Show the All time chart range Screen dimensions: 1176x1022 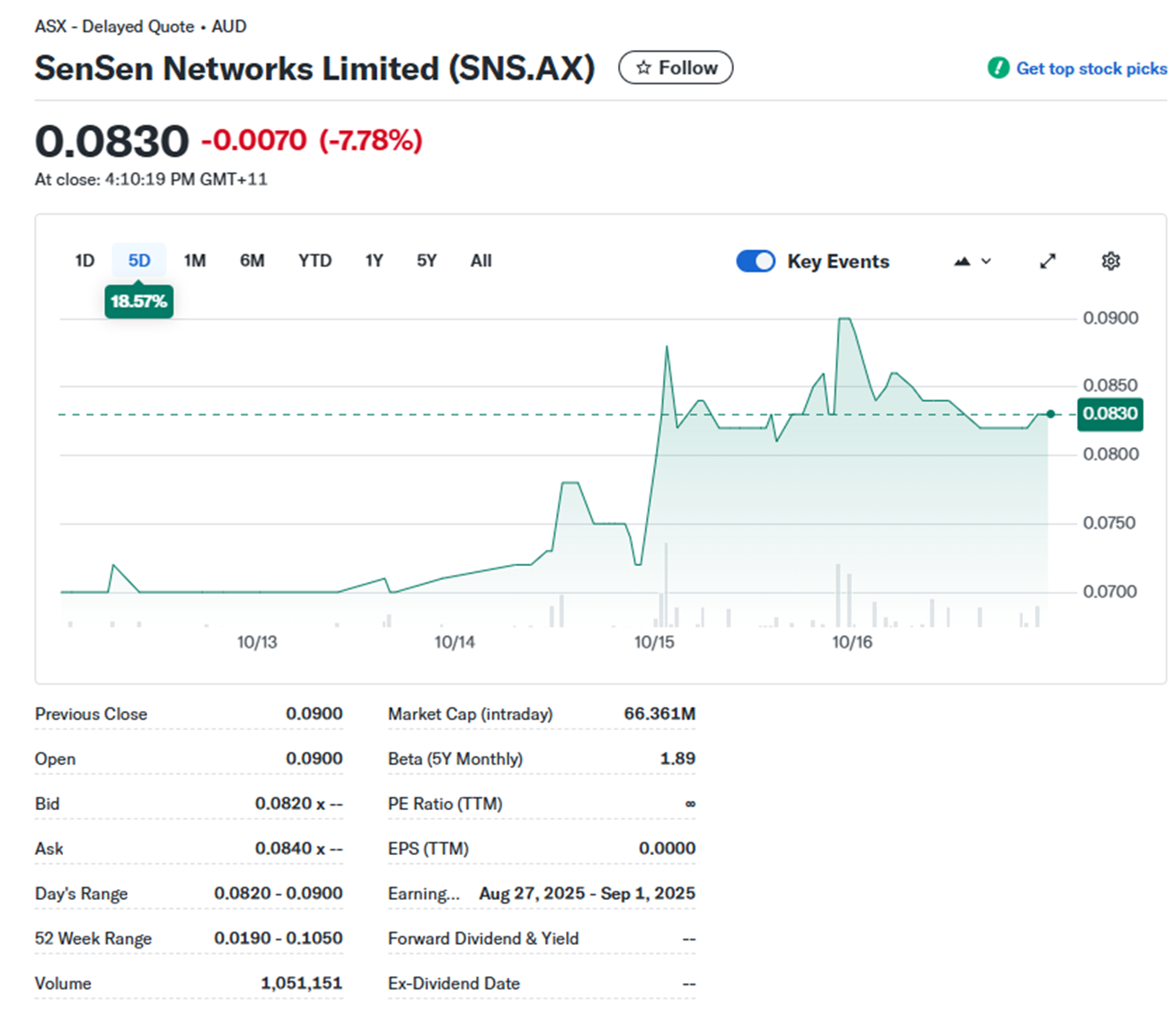tap(481, 261)
